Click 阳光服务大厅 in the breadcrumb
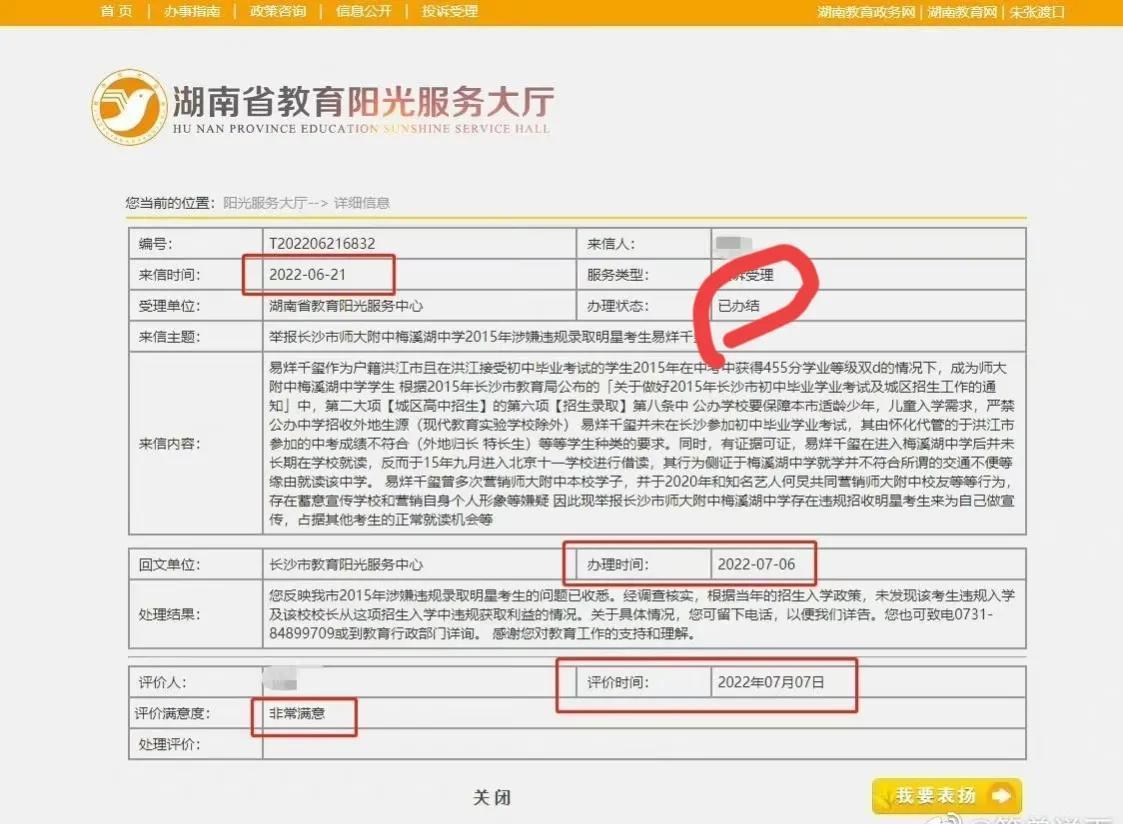 264,202
